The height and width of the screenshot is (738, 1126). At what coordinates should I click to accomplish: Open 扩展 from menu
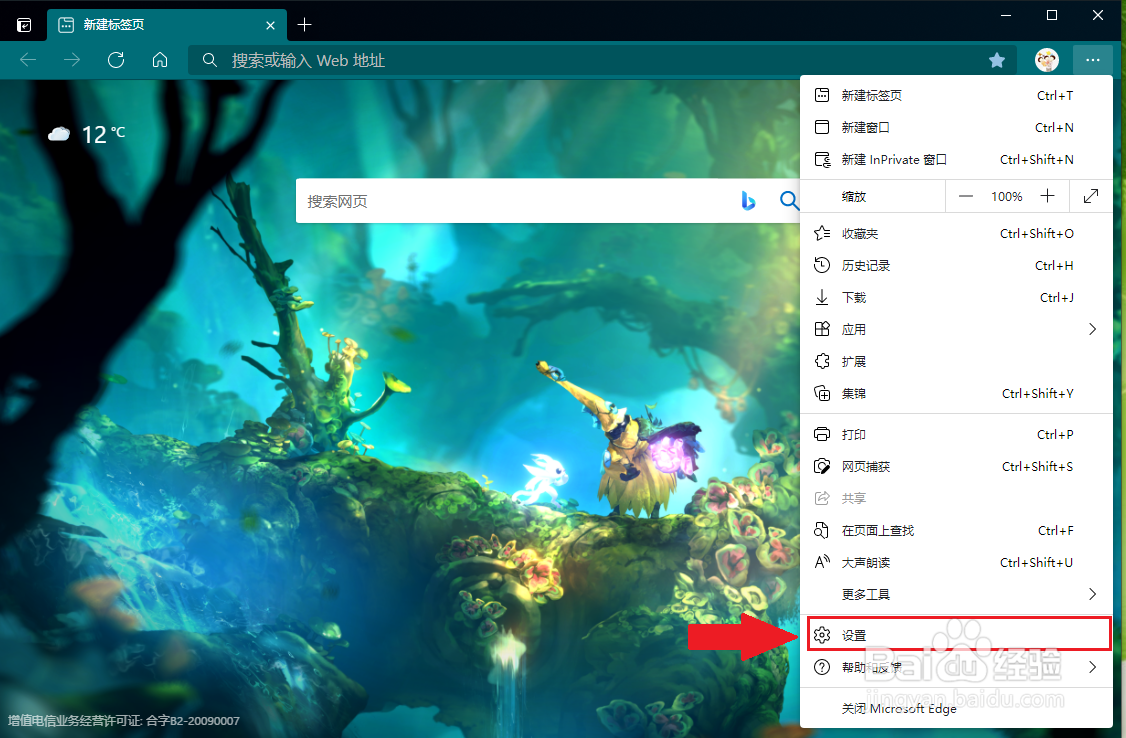point(956,362)
